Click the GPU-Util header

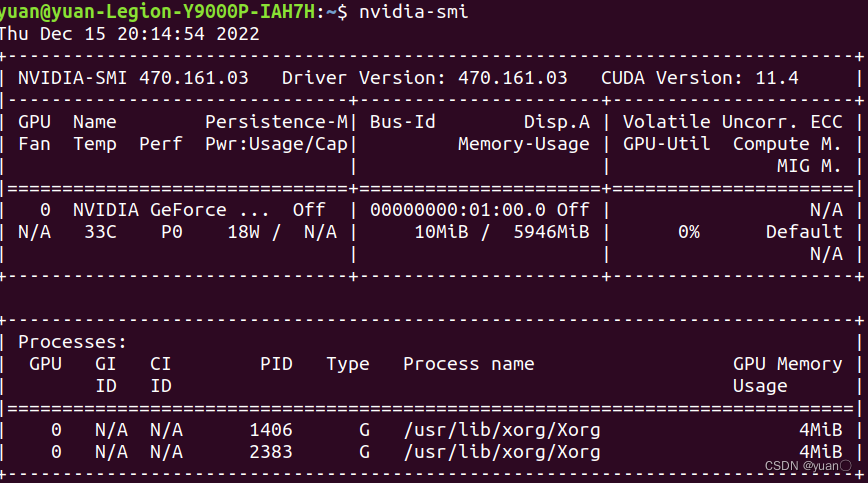666,144
